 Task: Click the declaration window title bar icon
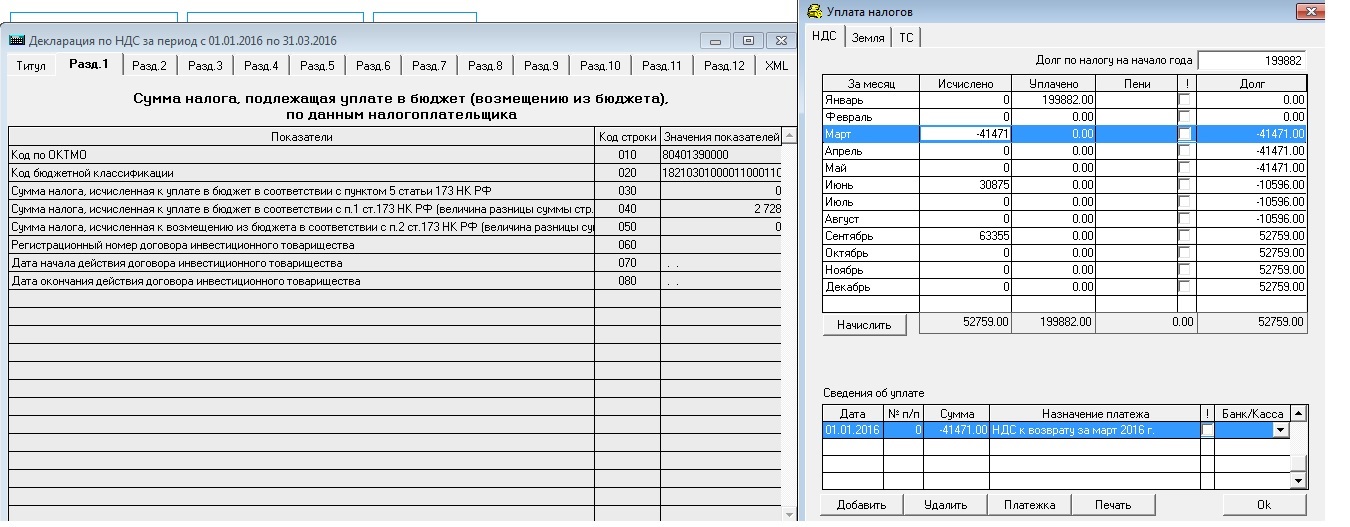[17, 41]
